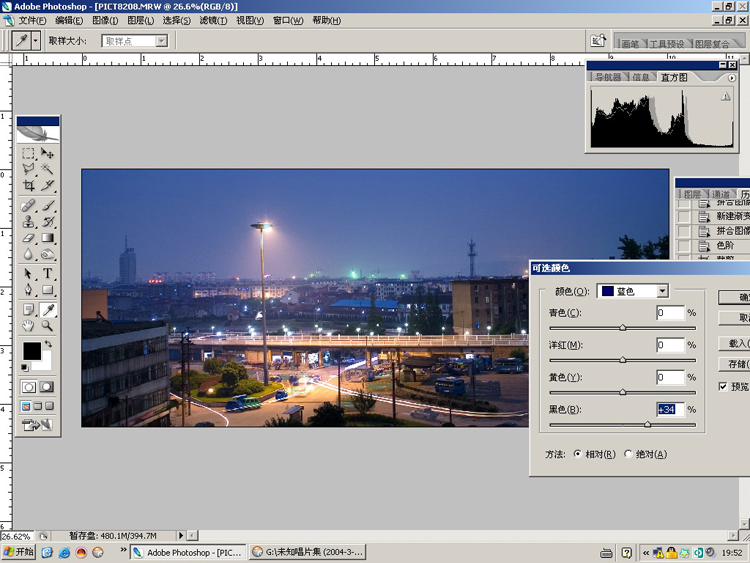Click the 存储 button in dialog
The image size is (750, 563).
(735, 364)
